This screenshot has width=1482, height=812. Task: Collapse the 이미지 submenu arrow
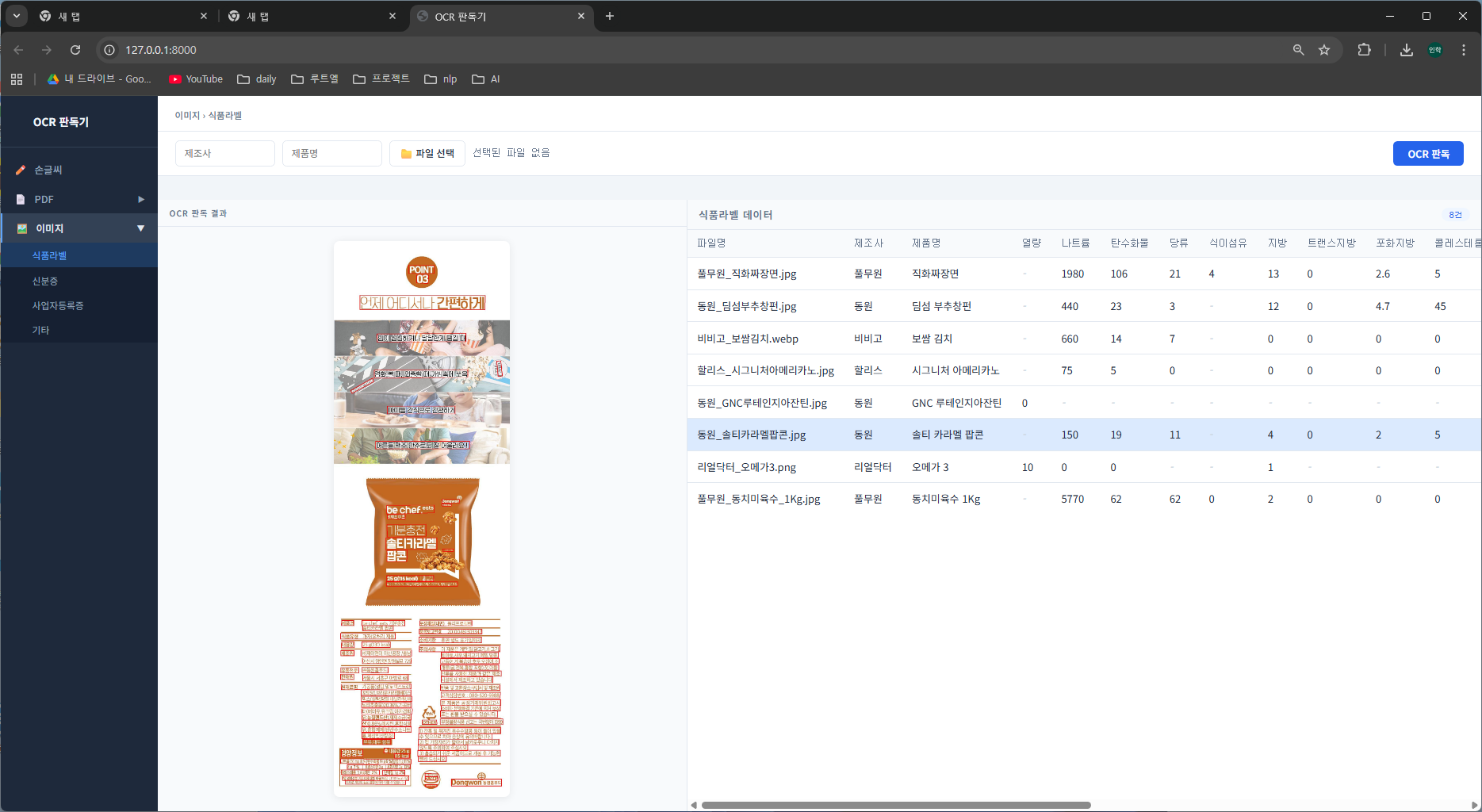click(141, 228)
